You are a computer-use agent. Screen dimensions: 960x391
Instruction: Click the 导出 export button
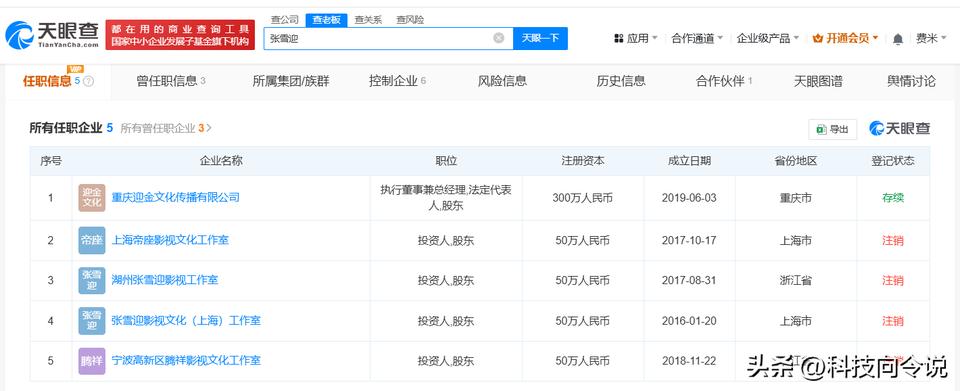[x=833, y=129]
